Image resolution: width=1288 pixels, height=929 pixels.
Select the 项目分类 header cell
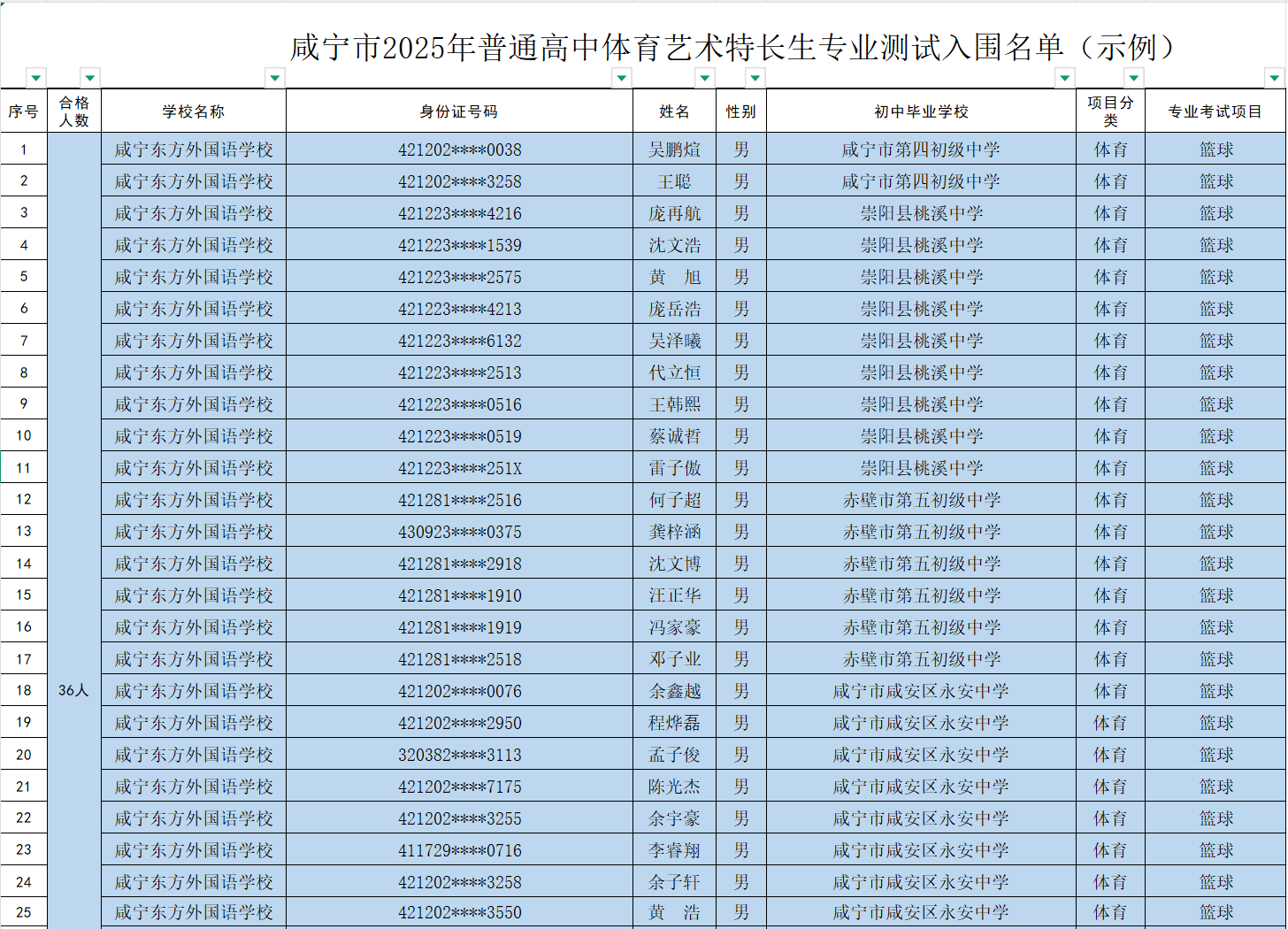coord(1110,111)
